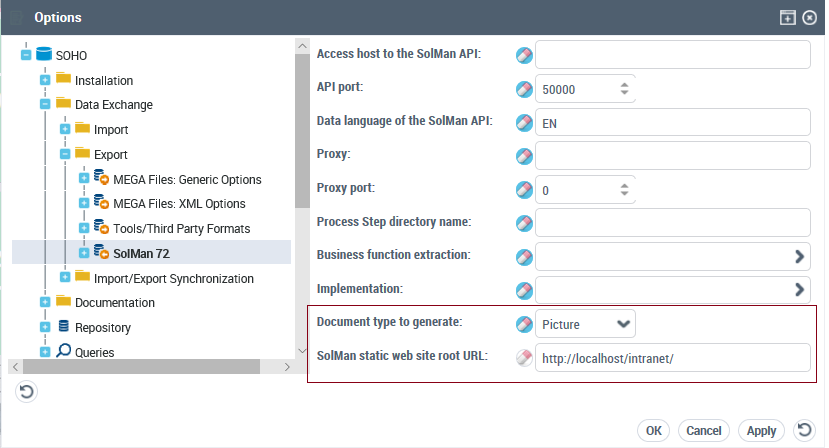Open the Implementation field chevron
The width and height of the screenshot is (829, 448).
[800, 290]
